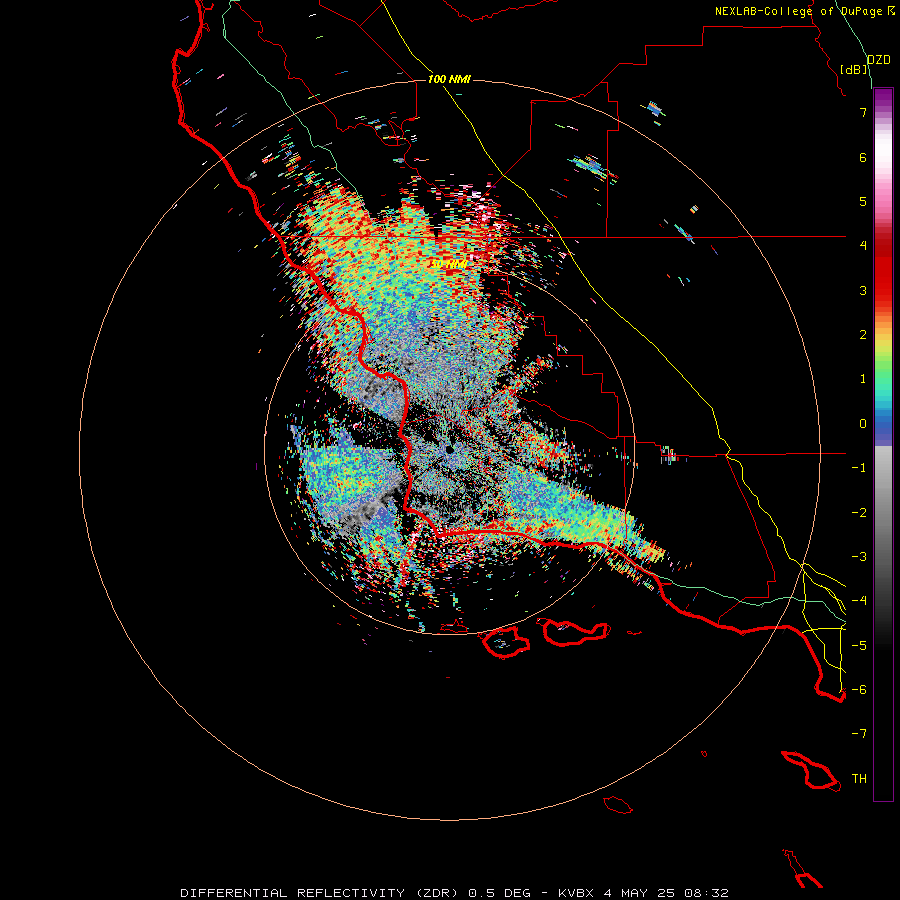Click the [dB] unit label
Screen dimensions: 900x900
[854, 69]
